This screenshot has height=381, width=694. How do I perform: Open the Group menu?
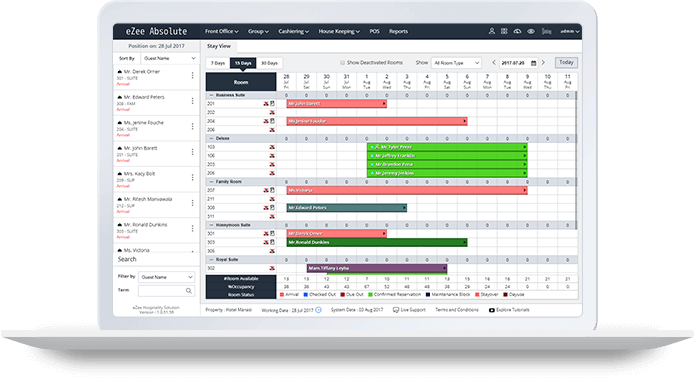pos(258,31)
